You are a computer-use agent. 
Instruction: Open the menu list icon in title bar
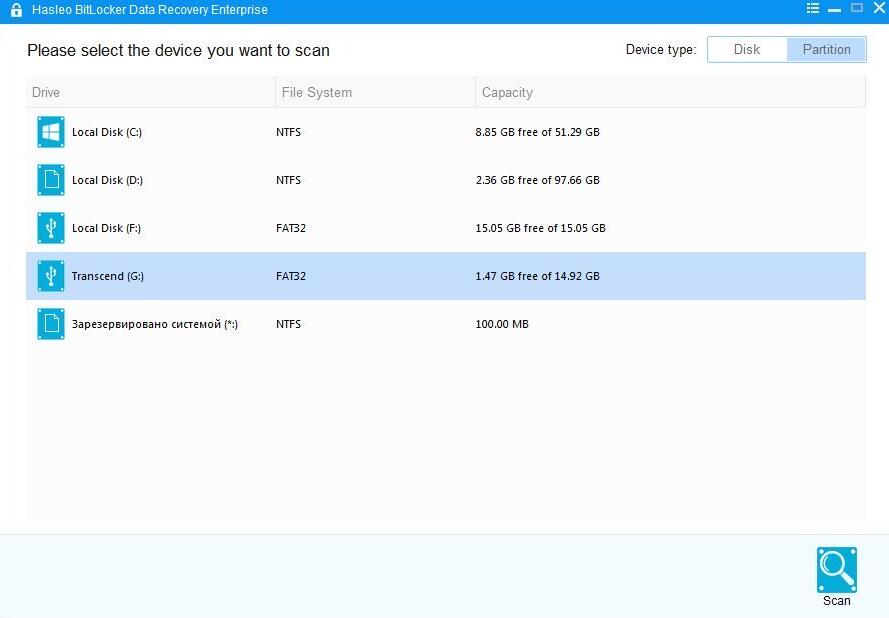coord(813,8)
